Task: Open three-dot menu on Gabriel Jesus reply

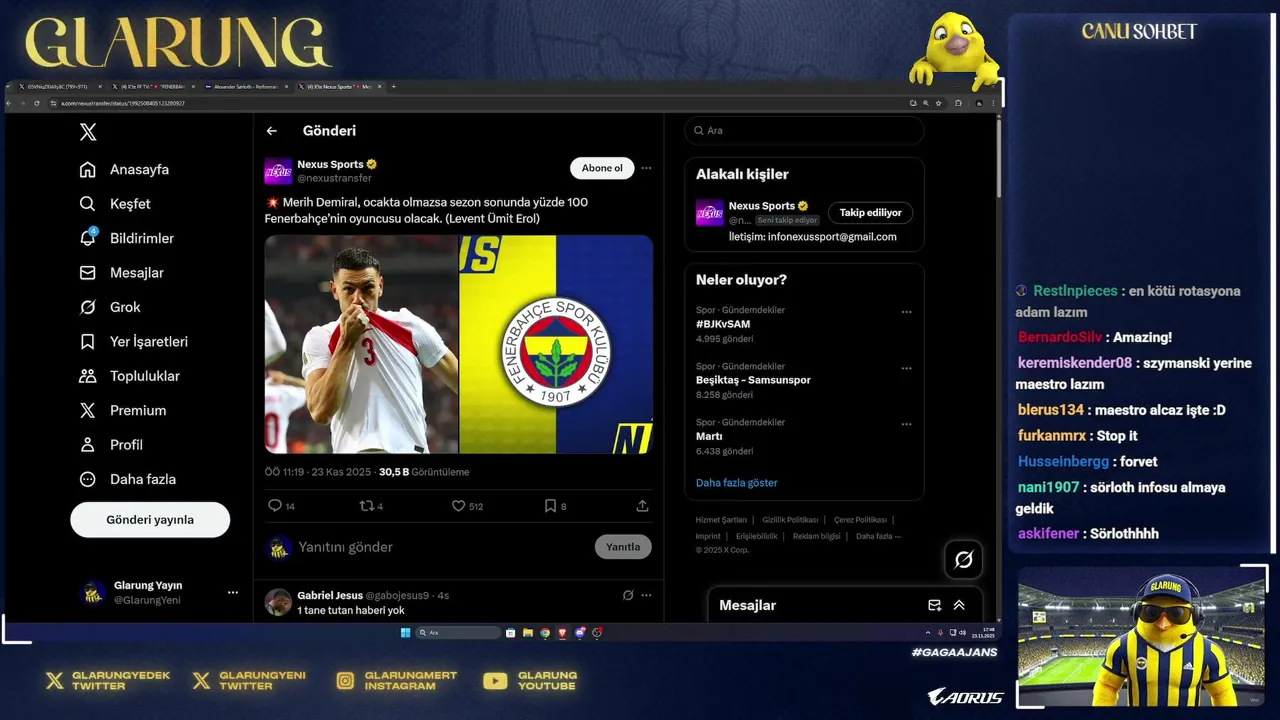Action: (x=646, y=595)
